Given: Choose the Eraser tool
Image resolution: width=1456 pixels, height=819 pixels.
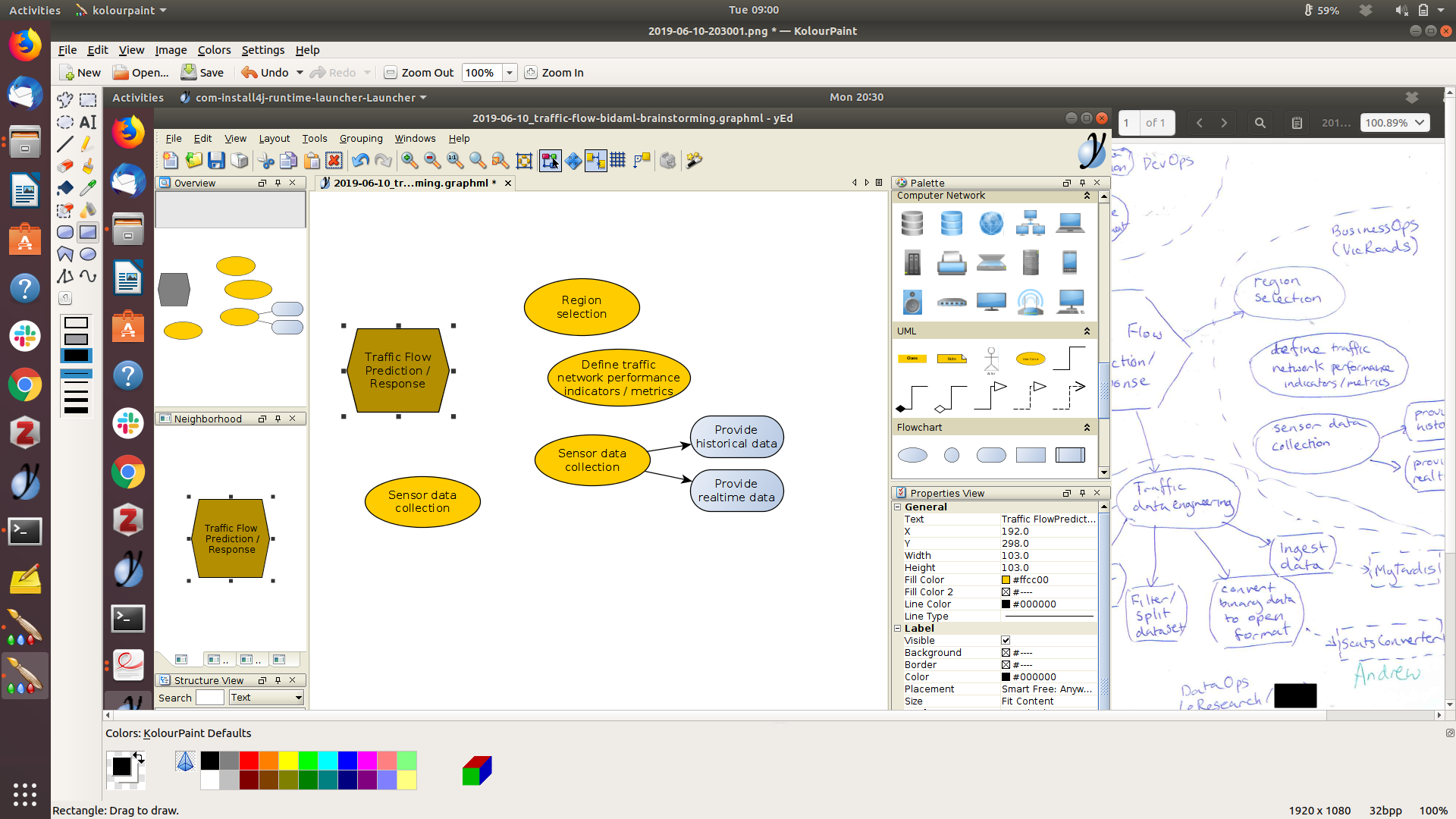Looking at the screenshot, I should [x=65, y=166].
